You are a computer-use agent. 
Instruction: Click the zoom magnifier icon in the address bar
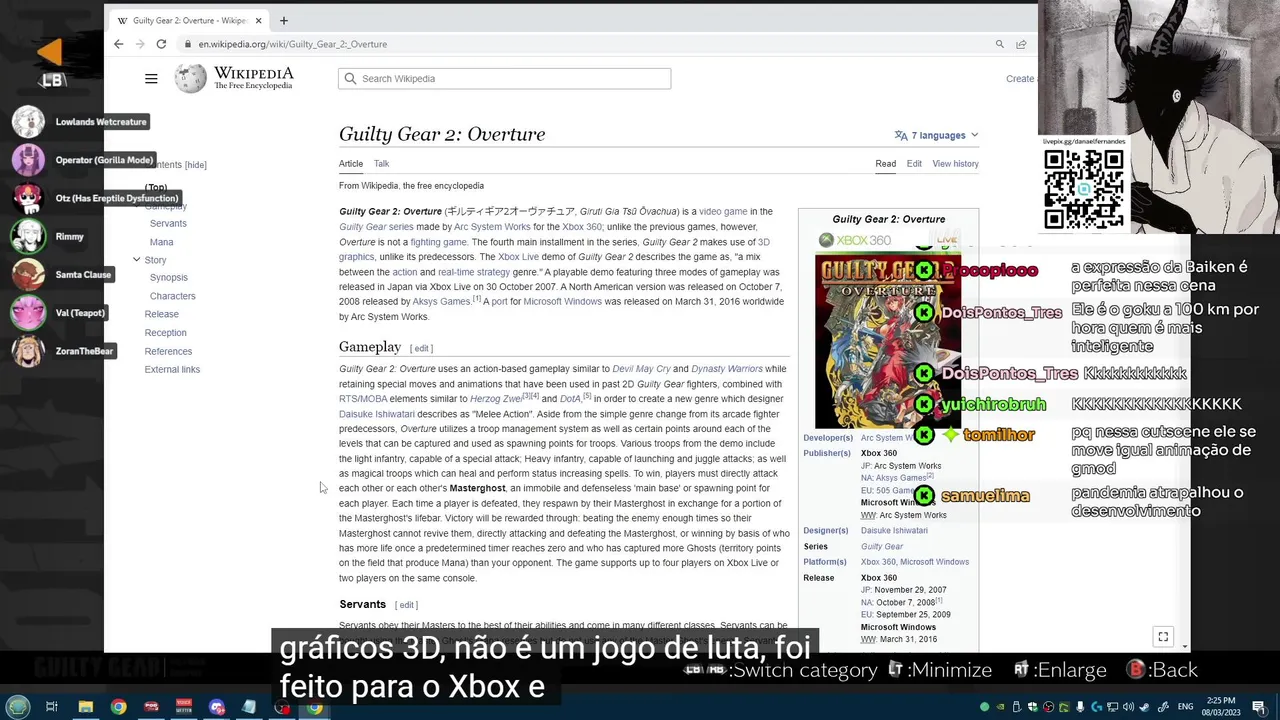pos(999,44)
